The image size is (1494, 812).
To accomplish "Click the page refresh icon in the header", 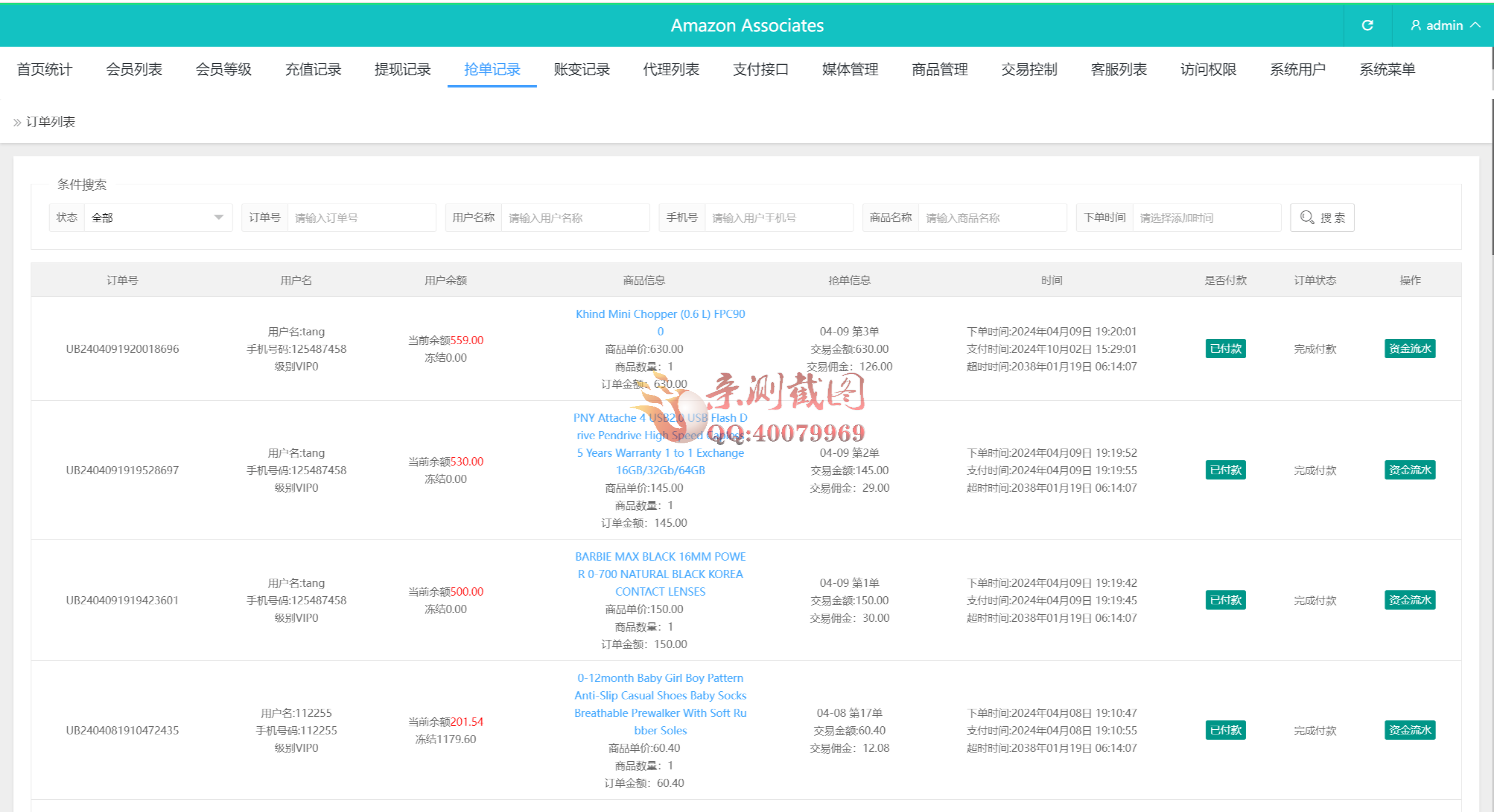I will click(1367, 25).
